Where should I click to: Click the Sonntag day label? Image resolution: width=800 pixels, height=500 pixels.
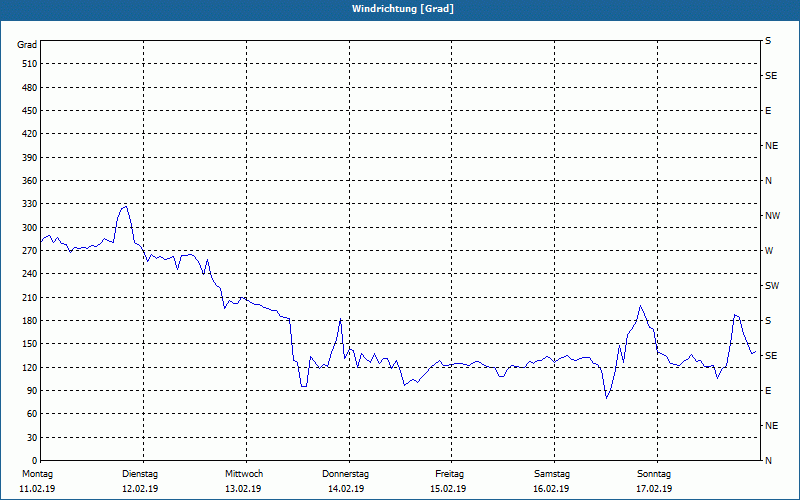[654, 474]
